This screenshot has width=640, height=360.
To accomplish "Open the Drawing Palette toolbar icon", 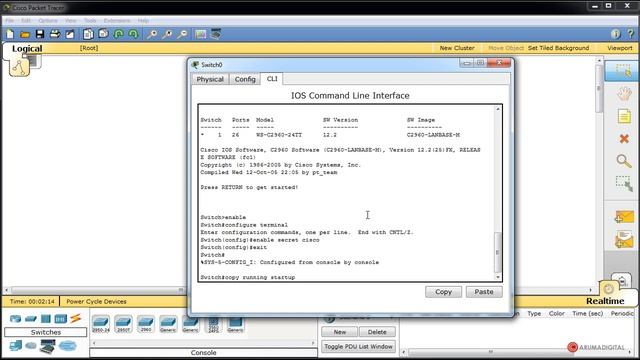I will [200, 34].
